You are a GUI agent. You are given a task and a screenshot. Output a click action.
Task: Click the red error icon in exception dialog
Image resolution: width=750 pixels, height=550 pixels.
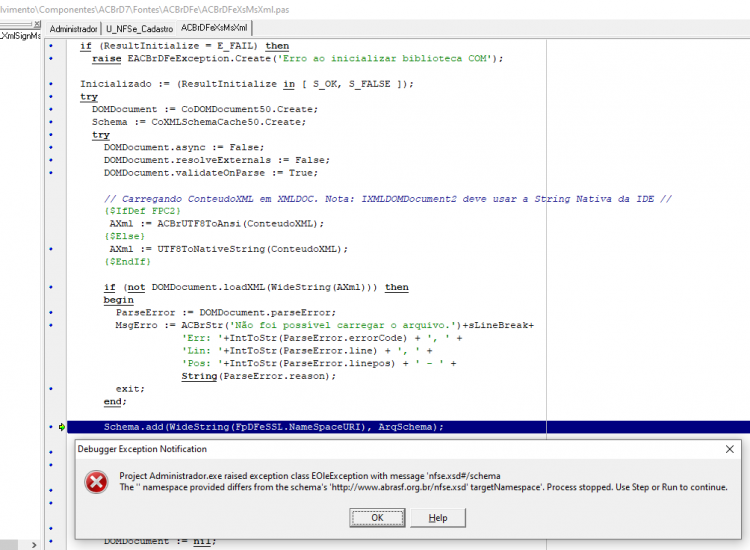point(96,482)
